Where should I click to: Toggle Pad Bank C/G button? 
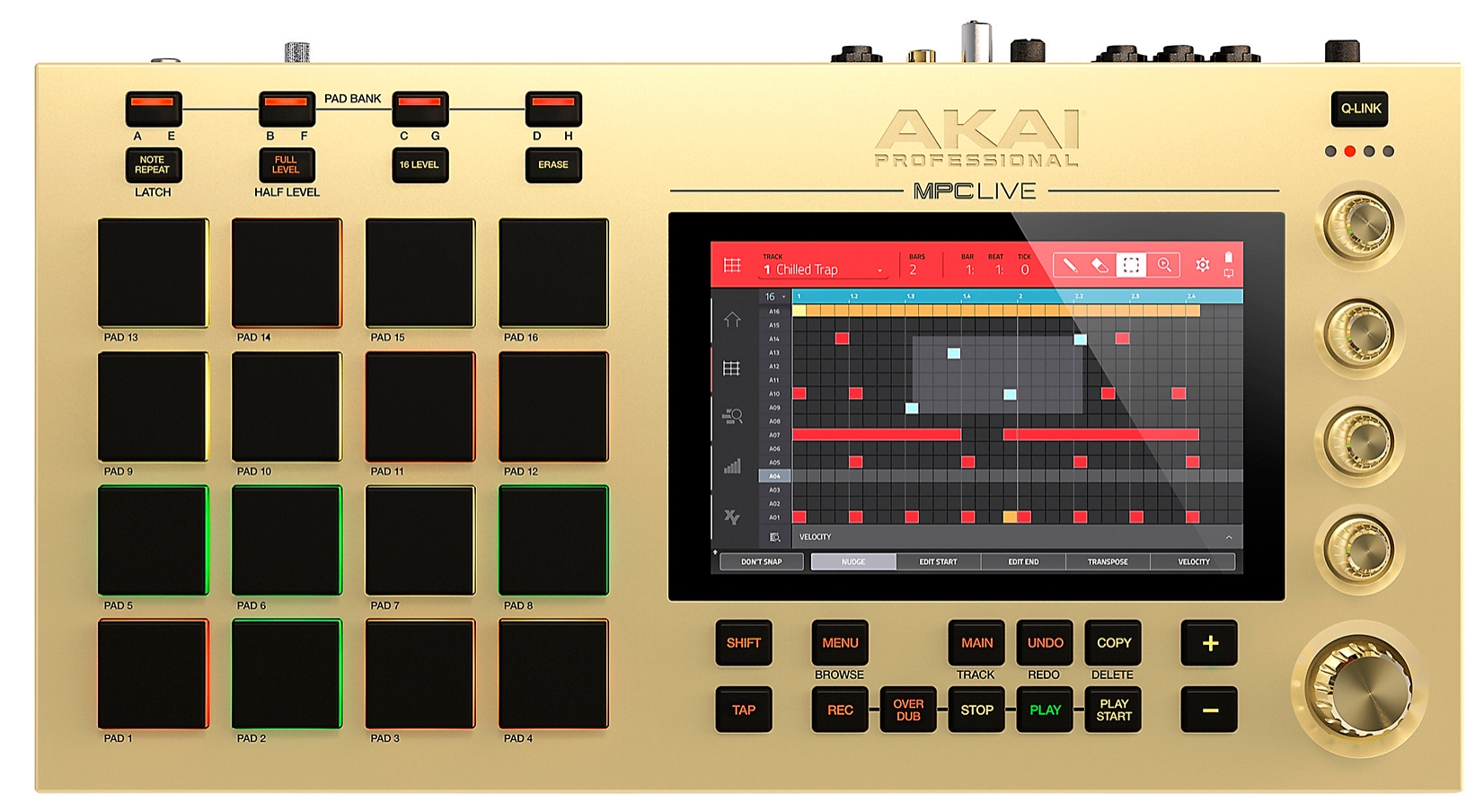tap(420, 109)
